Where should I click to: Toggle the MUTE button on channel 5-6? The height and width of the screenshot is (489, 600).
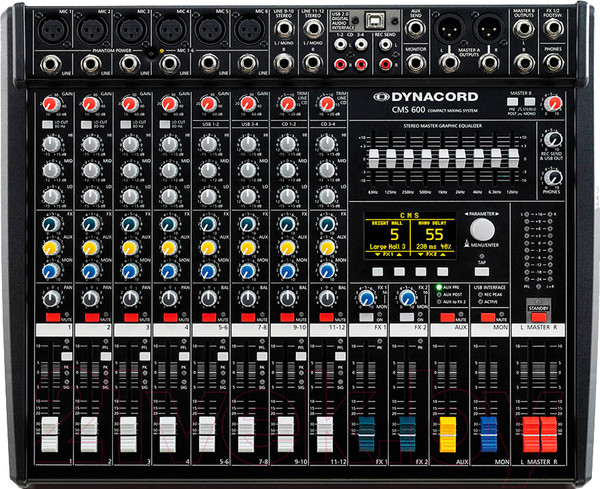pos(208,317)
